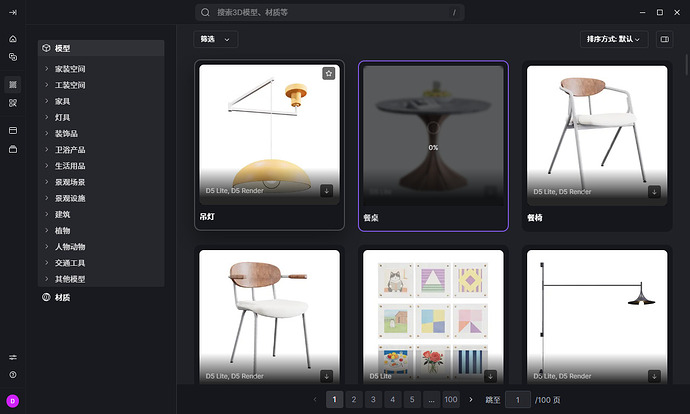Click the next page arrow

click(471, 399)
